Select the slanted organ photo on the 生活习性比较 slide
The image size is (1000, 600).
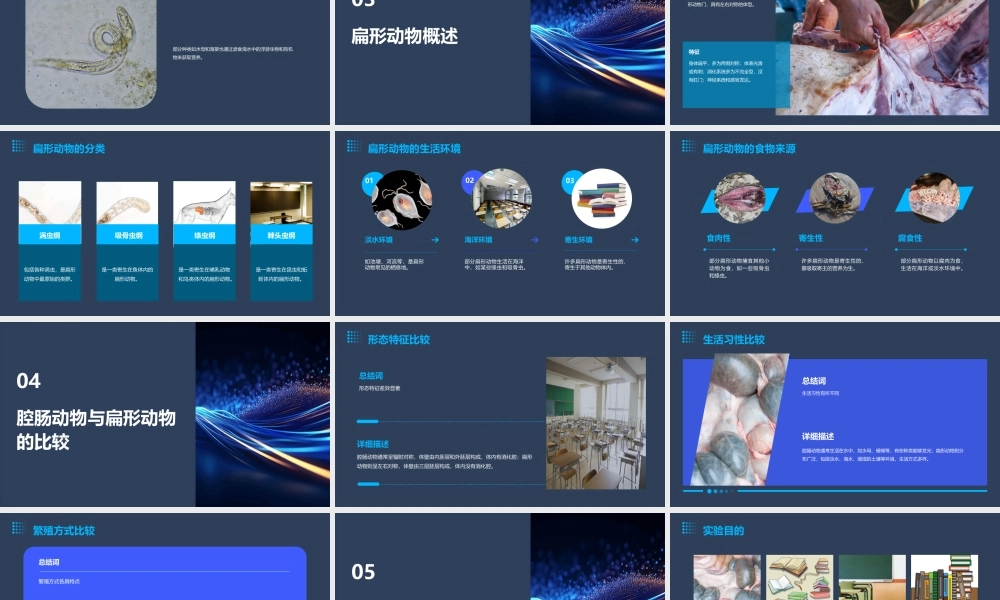[x=742, y=420]
